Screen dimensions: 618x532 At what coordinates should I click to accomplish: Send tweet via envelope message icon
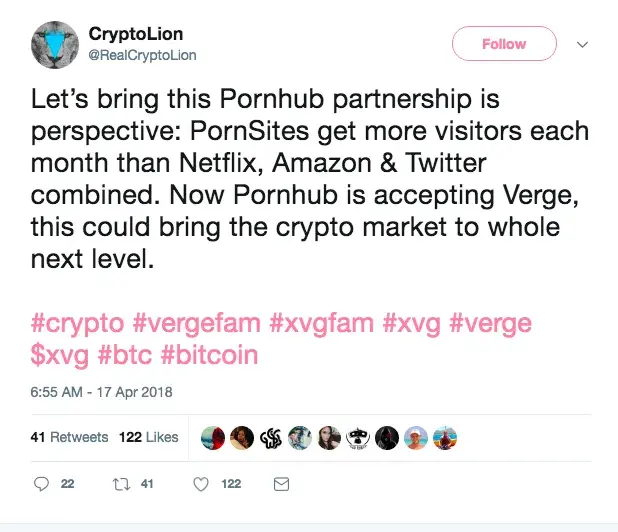tap(281, 484)
